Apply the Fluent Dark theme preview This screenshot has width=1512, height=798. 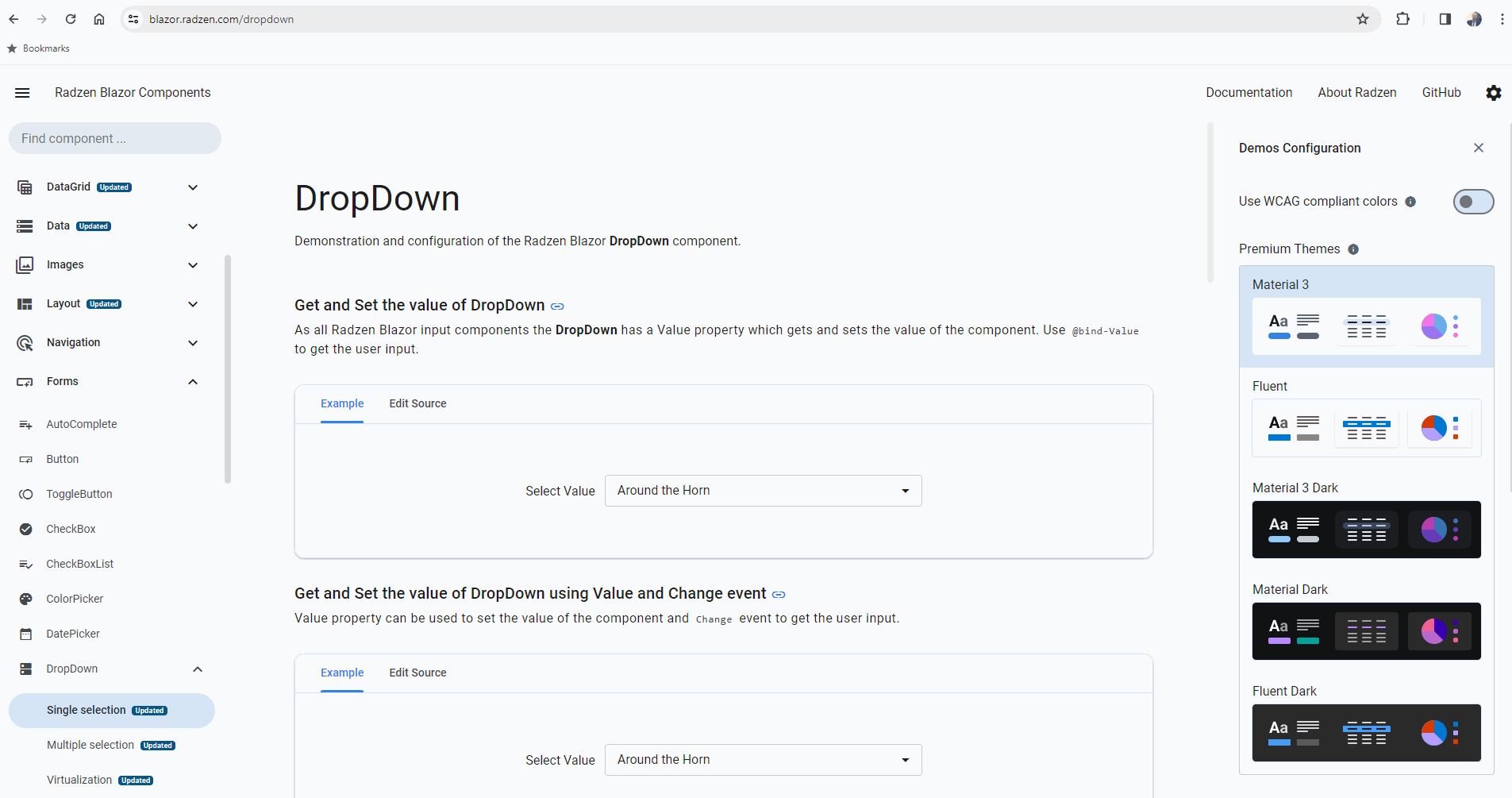tap(1365, 732)
